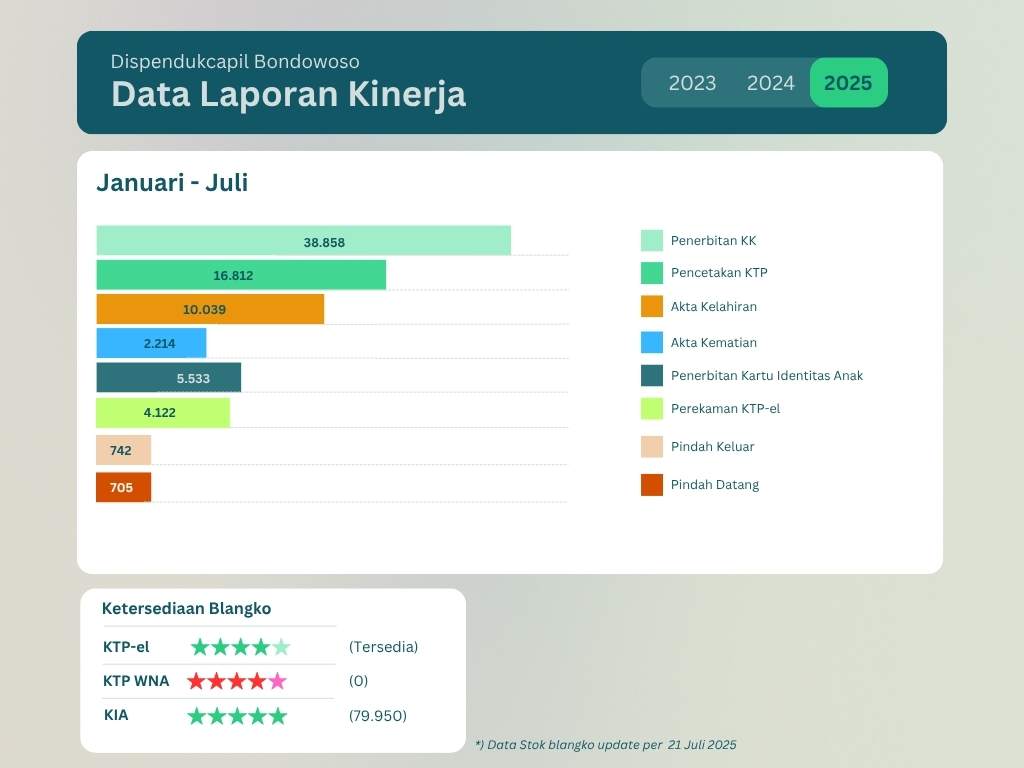1024x768 pixels.
Task: Select the 10.039 orange bar
Action: click(210, 309)
